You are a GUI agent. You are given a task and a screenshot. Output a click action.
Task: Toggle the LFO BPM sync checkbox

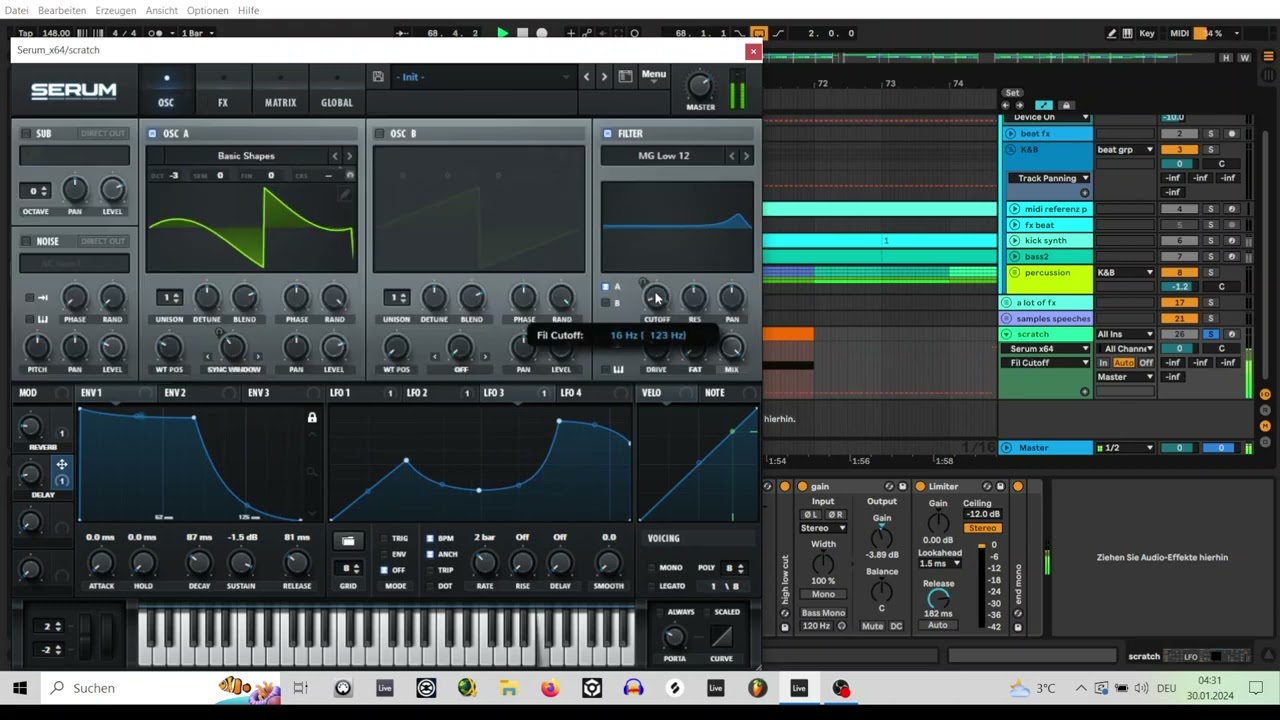pos(430,538)
